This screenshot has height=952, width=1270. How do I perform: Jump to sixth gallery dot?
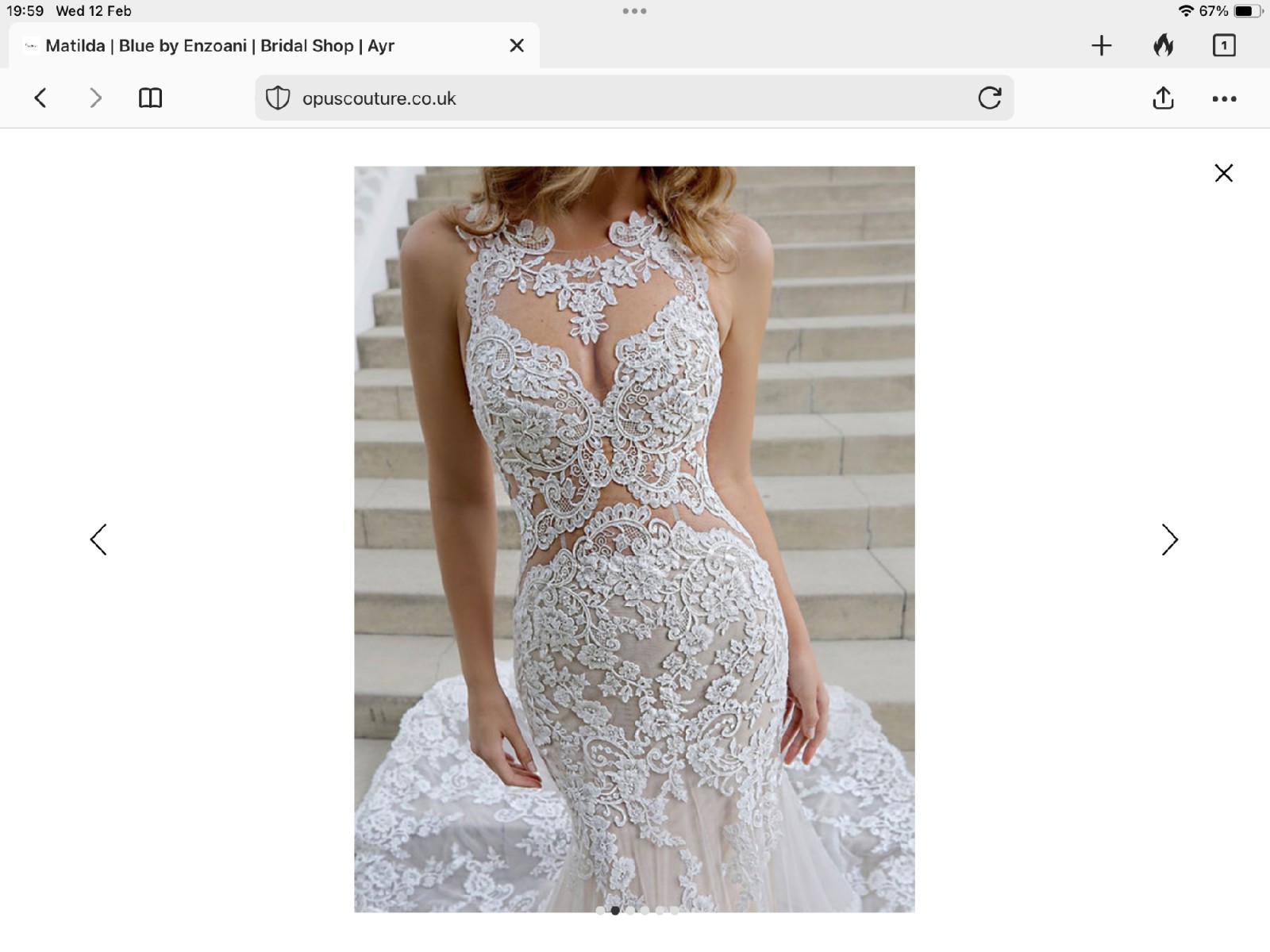pos(675,911)
